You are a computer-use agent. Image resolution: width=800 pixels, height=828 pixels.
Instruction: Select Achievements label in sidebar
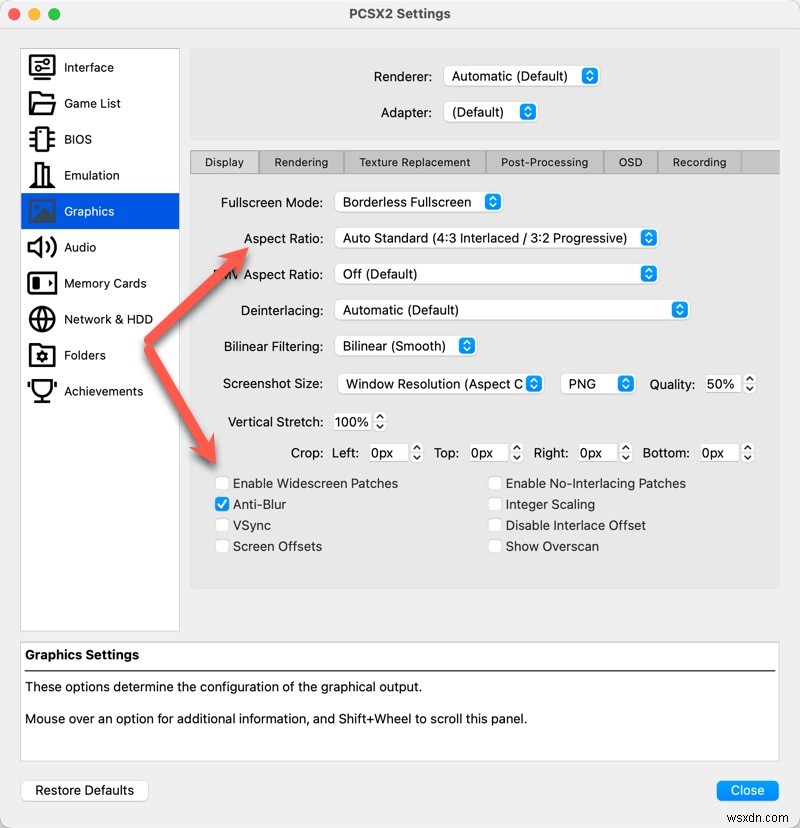[103, 391]
